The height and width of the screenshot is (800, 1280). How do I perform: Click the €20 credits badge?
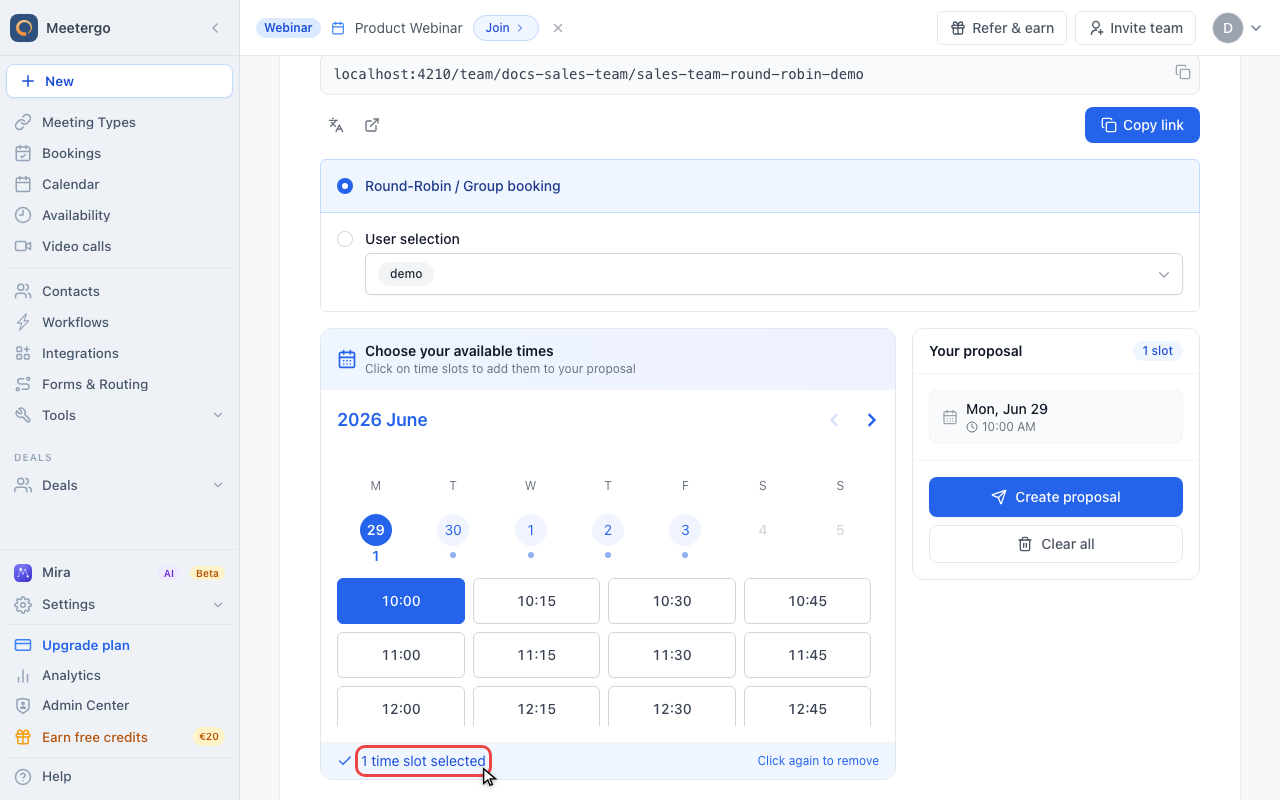pos(209,737)
